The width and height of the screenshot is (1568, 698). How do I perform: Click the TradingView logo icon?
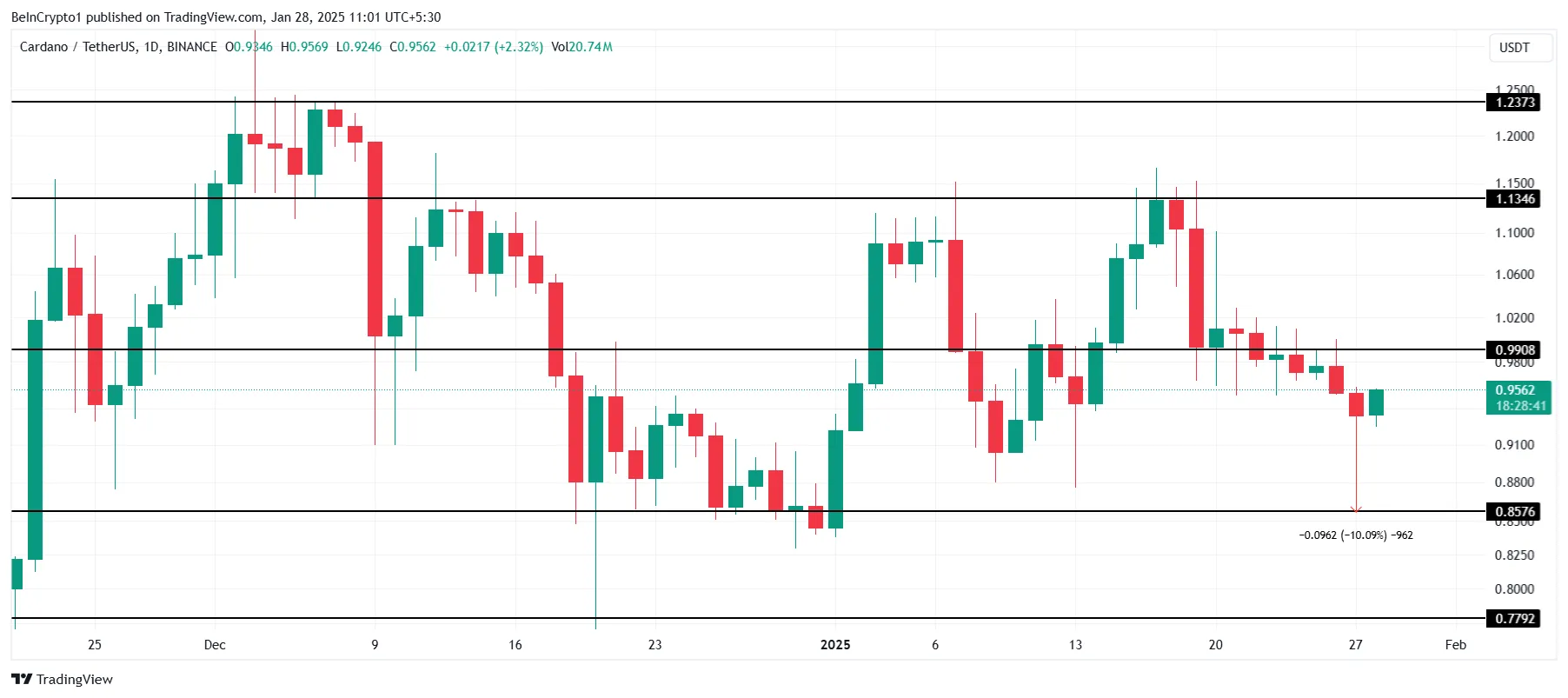click(x=22, y=679)
